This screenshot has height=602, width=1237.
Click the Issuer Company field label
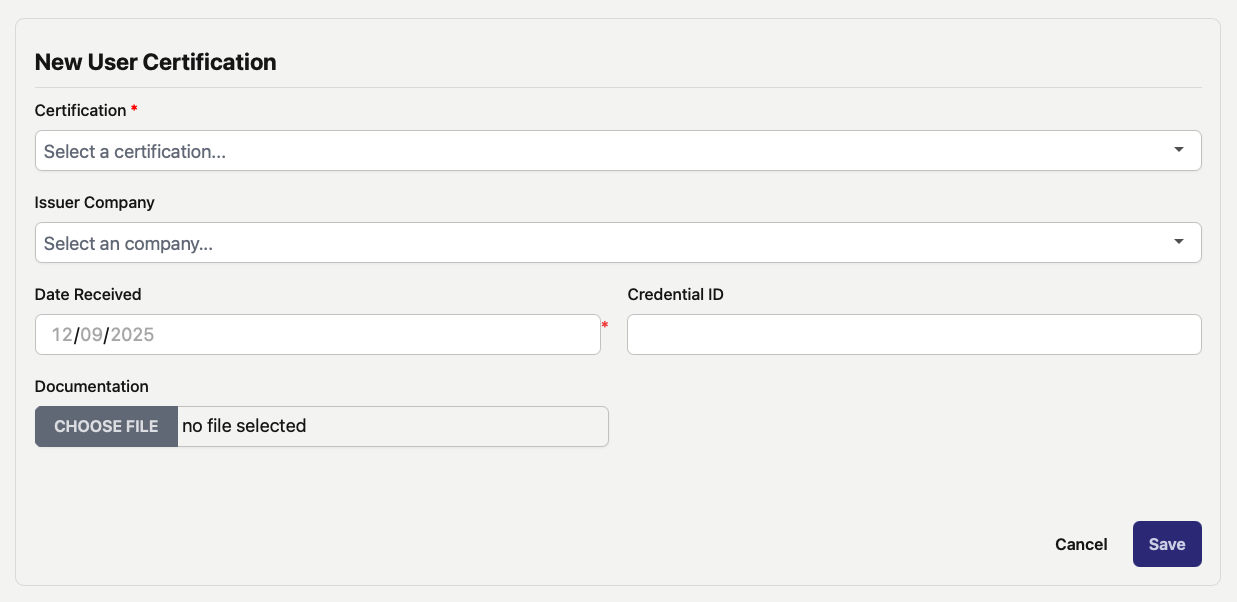click(94, 202)
